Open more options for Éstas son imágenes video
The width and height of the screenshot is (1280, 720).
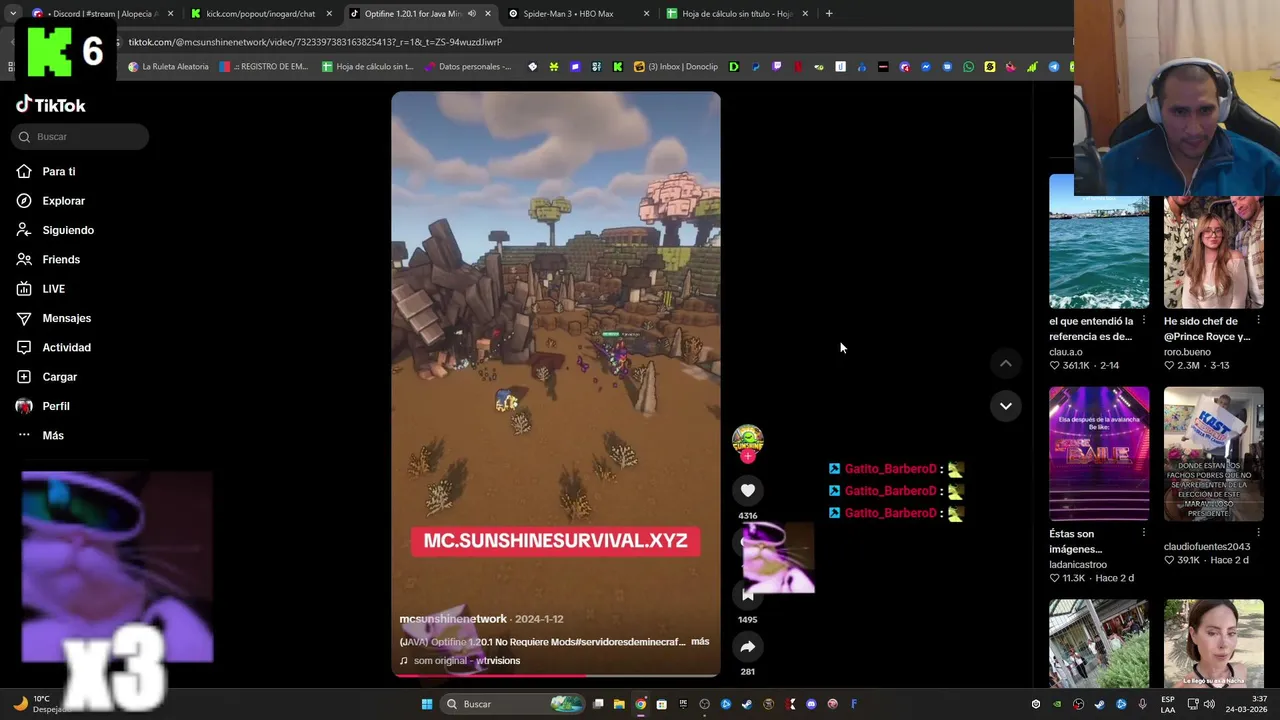click(x=1144, y=533)
